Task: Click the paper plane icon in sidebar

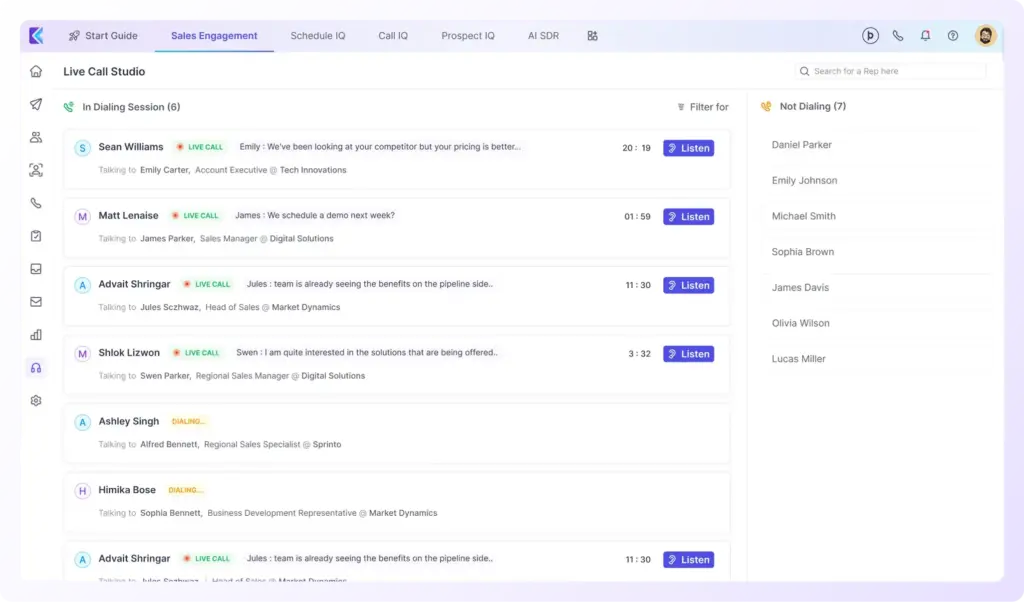Action: tap(36, 104)
